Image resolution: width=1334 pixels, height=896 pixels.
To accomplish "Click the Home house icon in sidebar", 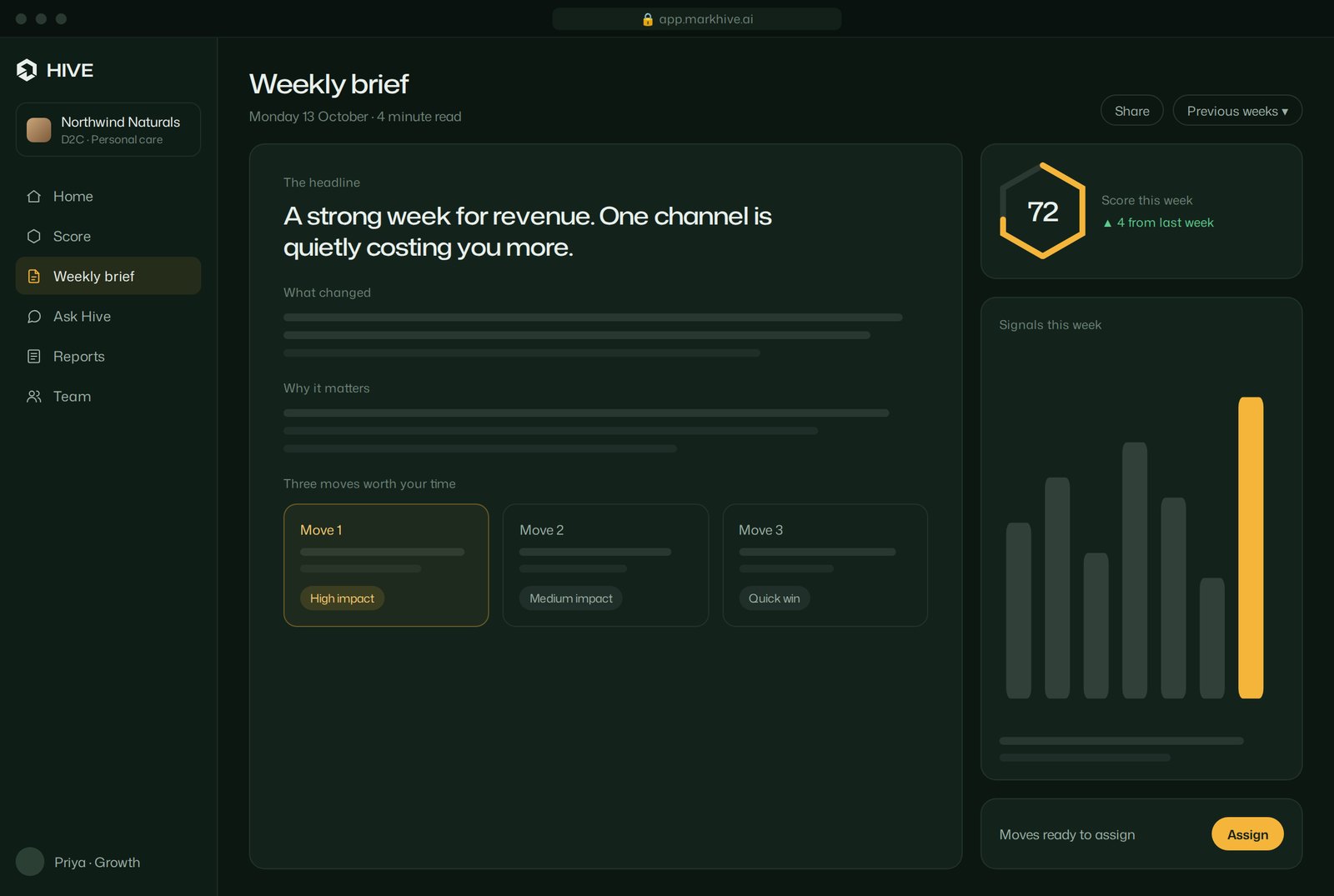I will click(x=34, y=197).
